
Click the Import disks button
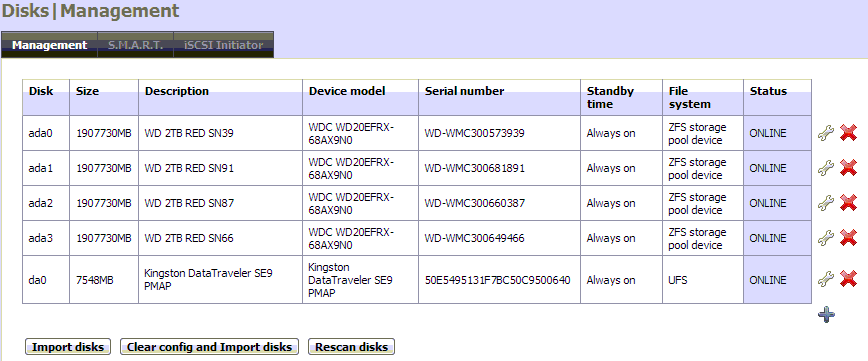pyautogui.click(x=68, y=347)
